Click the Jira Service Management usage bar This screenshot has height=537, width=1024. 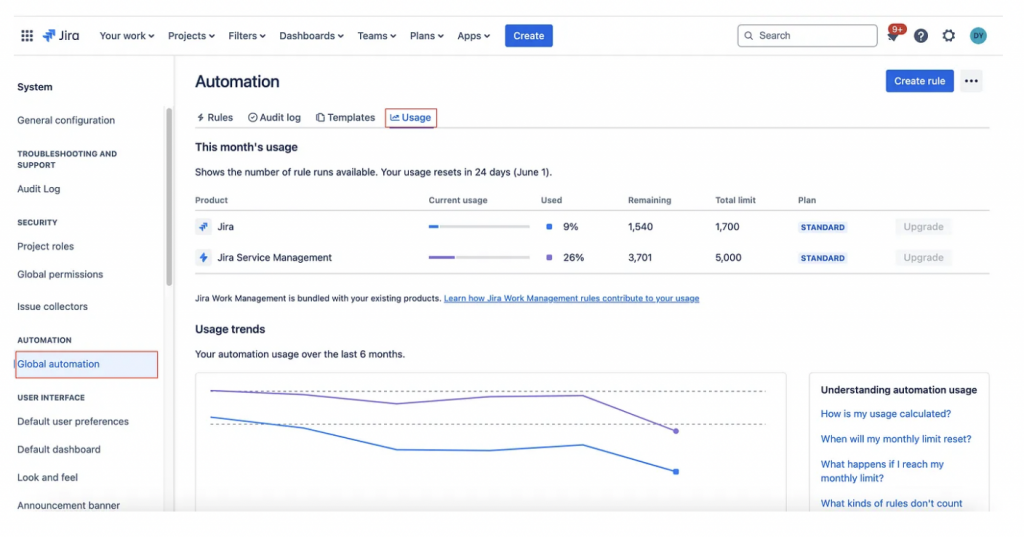coord(479,257)
